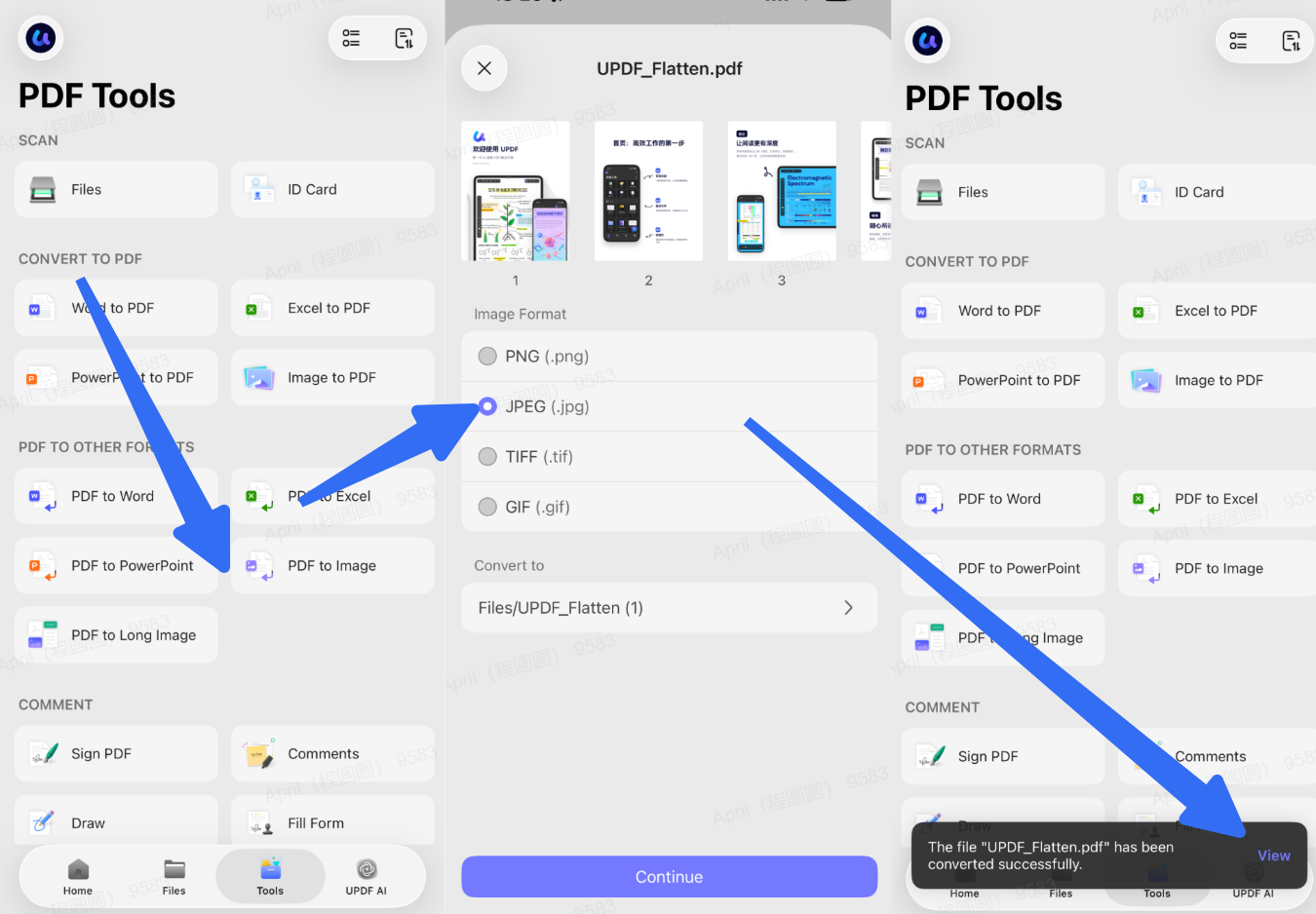
Task: Tap View in the success notification
Action: pos(1273,856)
